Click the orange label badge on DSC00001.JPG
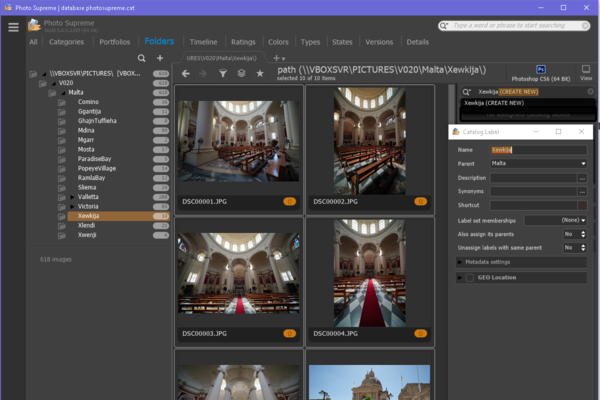The width and height of the screenshot is (600, 400). click(289, 201)
